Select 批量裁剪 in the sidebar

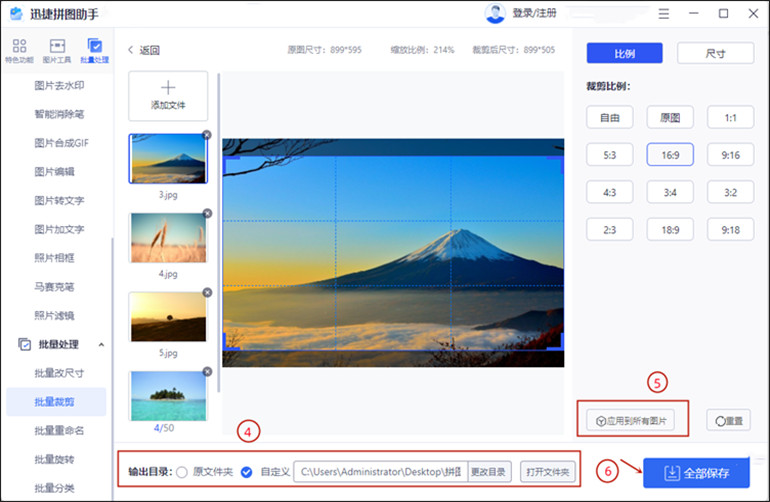pyautogui.click(x=56, y=402)
